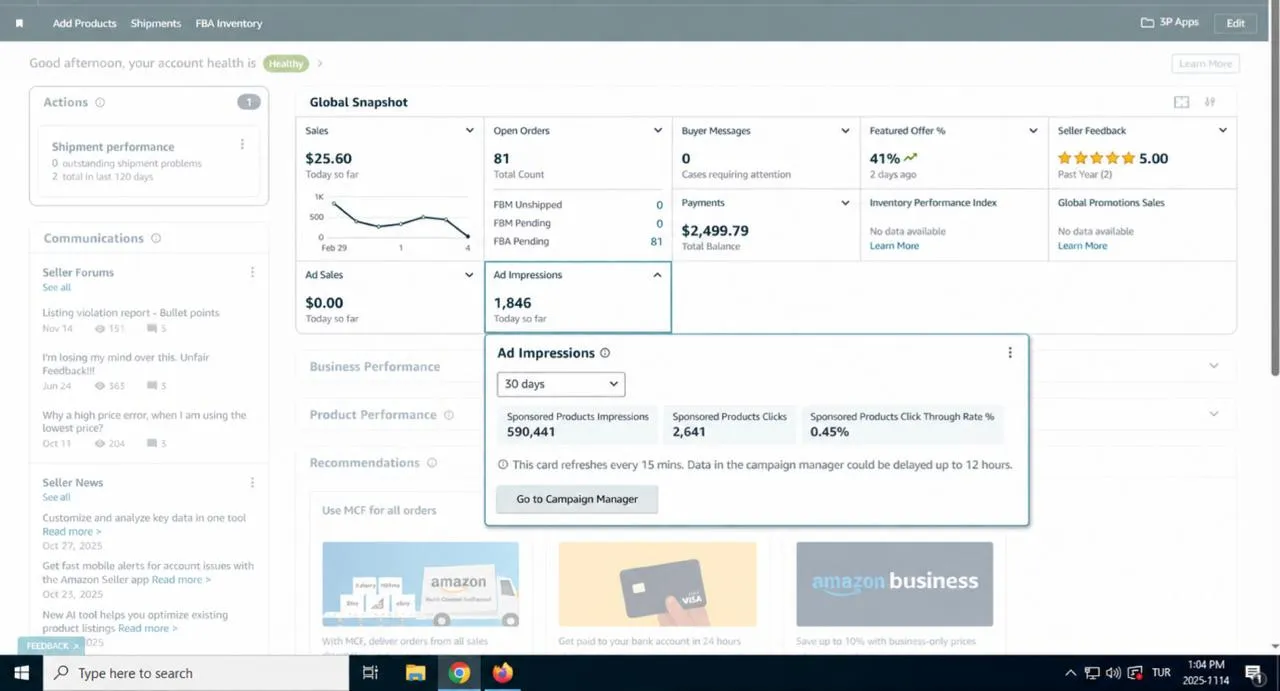Click the Product Performance info icon
Image resolution: width=1280 pixels, height=691 pixels.
449,415
